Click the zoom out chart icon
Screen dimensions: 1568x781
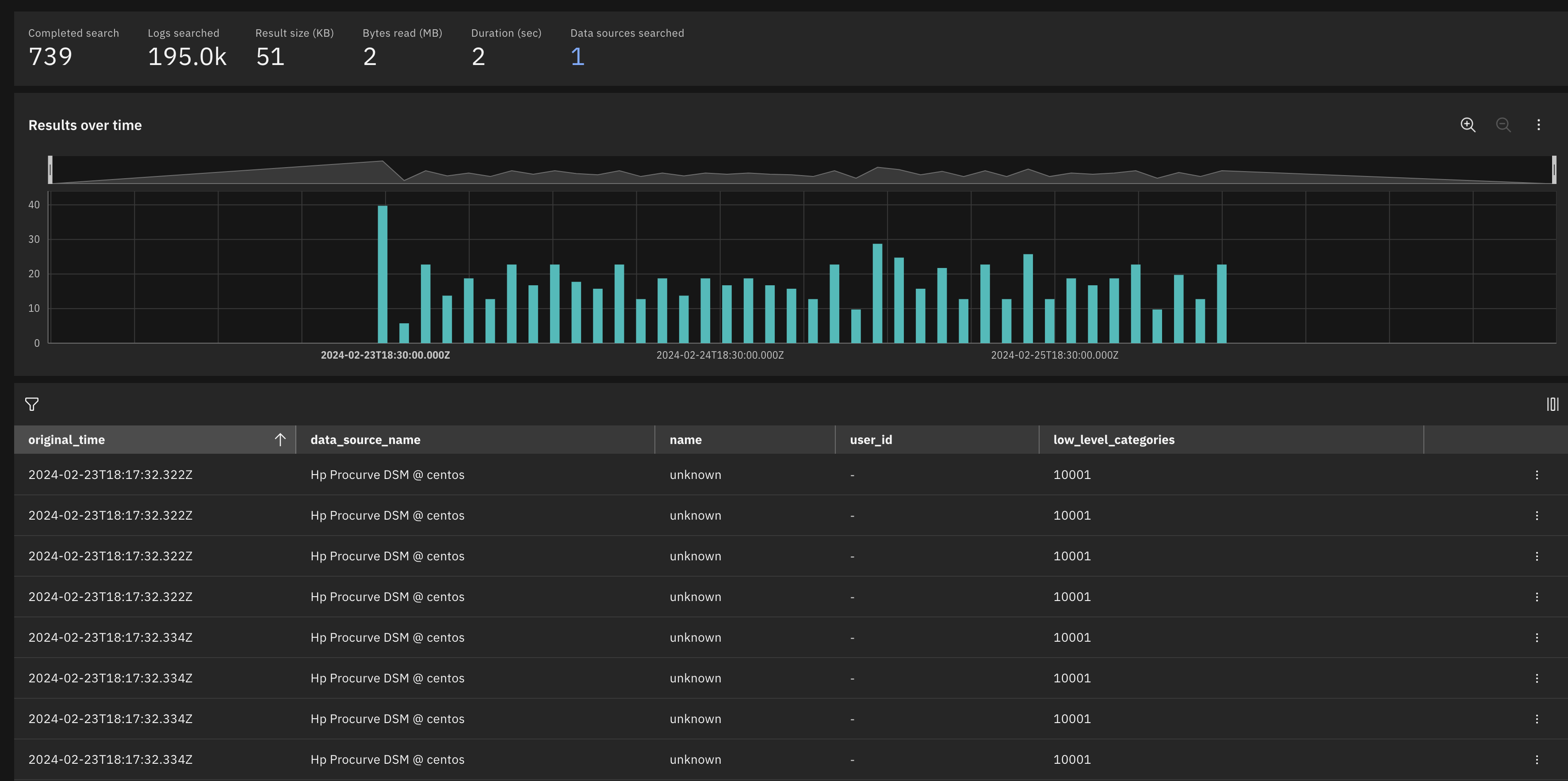click(x=1503, y=125)
